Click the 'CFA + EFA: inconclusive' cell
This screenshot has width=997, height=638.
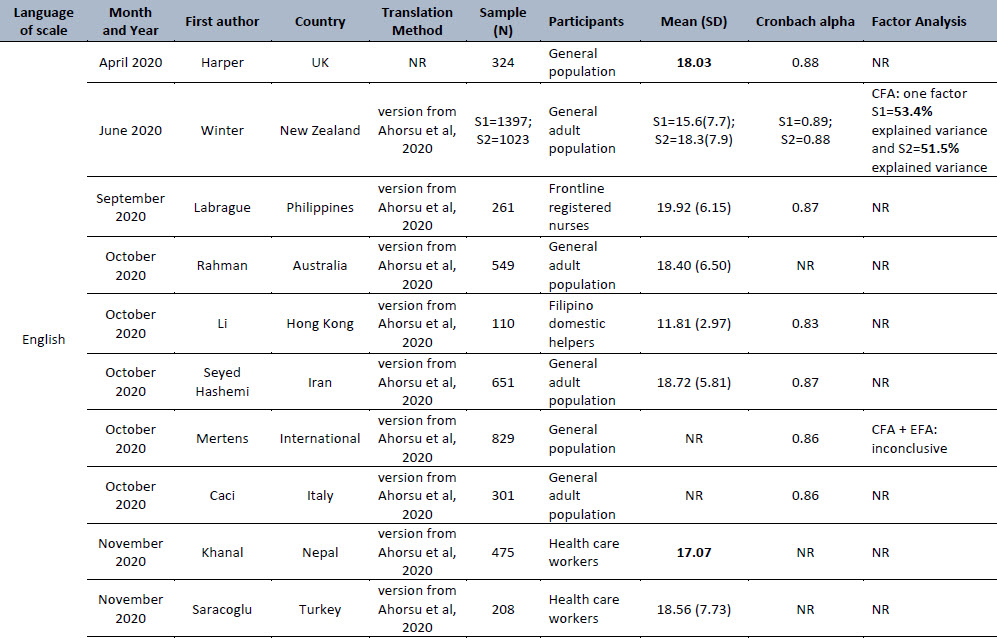click(909, 438)
